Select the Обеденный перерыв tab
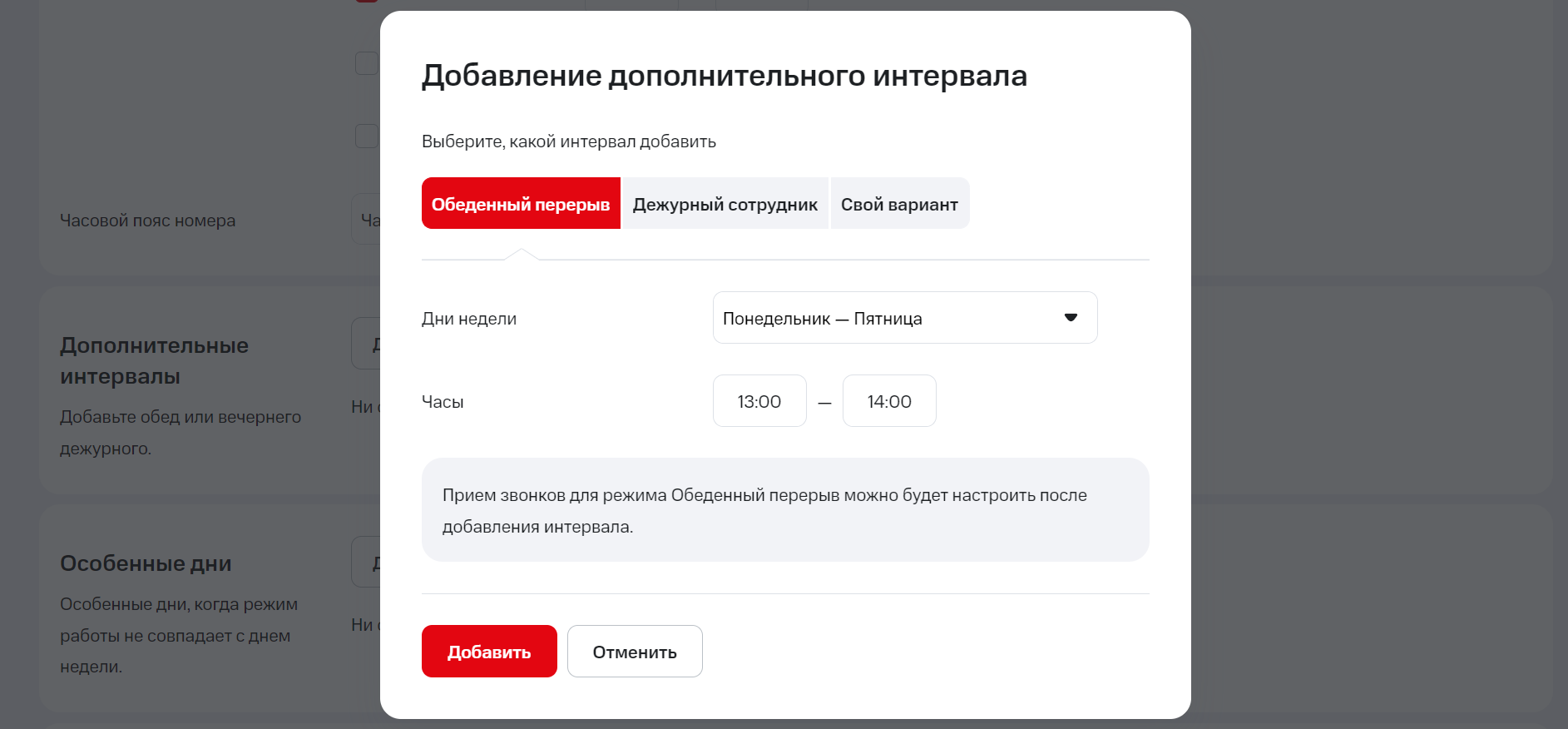This screenshot has width=1568, height=729. click(521, 204)
